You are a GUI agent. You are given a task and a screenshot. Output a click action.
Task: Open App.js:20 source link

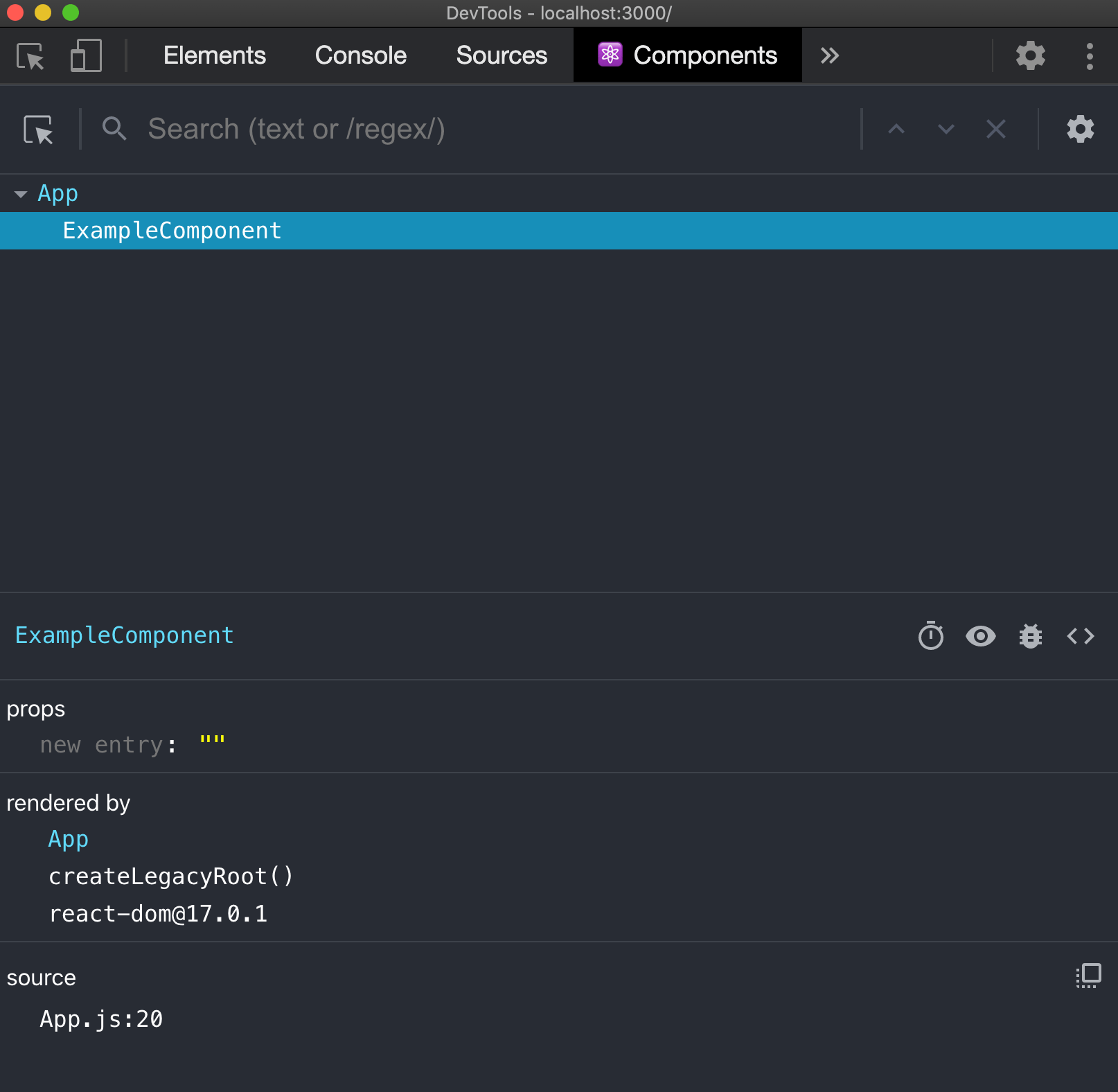tap(101, 1019)
